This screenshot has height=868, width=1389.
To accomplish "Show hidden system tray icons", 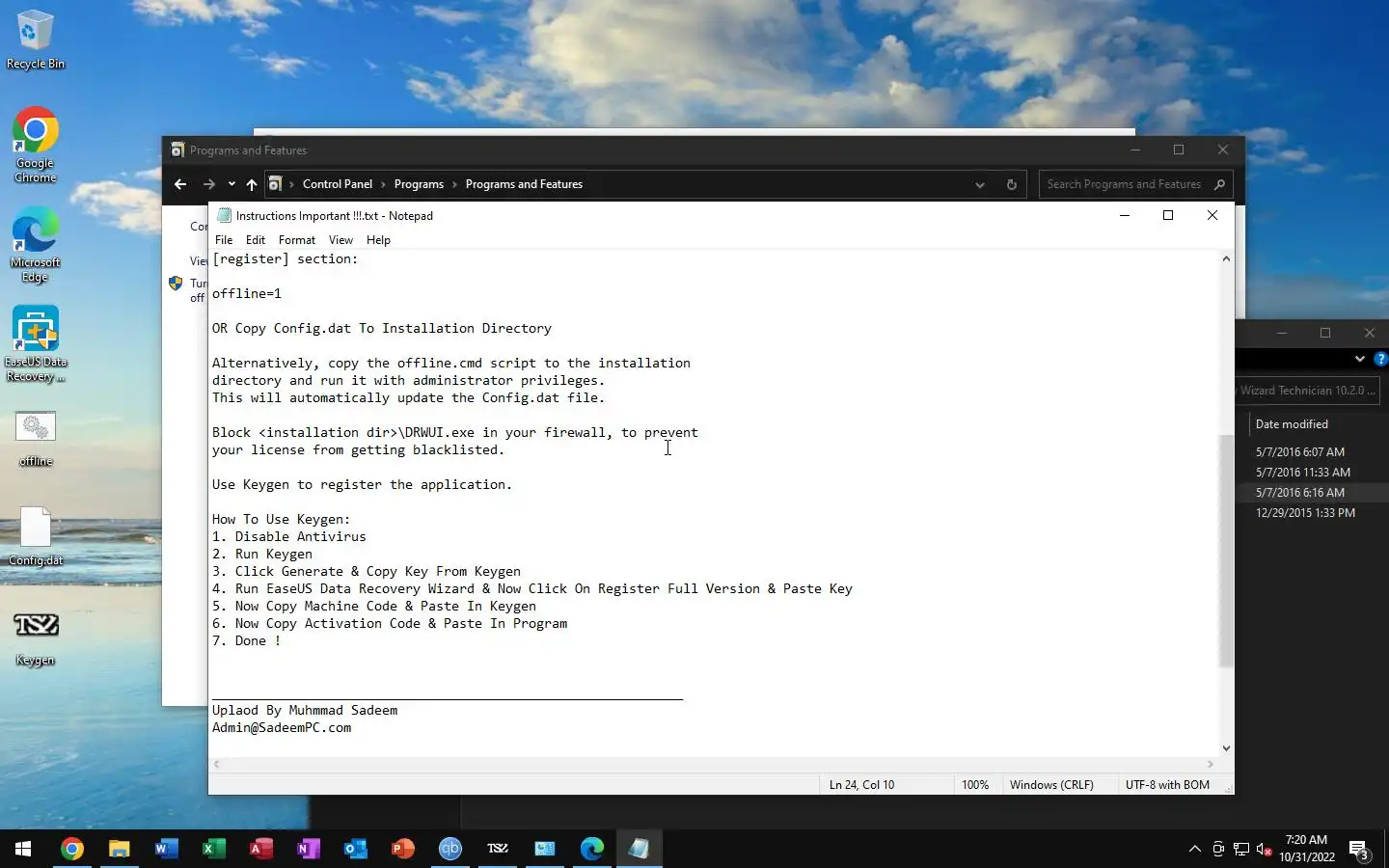I will [1195, 849].
